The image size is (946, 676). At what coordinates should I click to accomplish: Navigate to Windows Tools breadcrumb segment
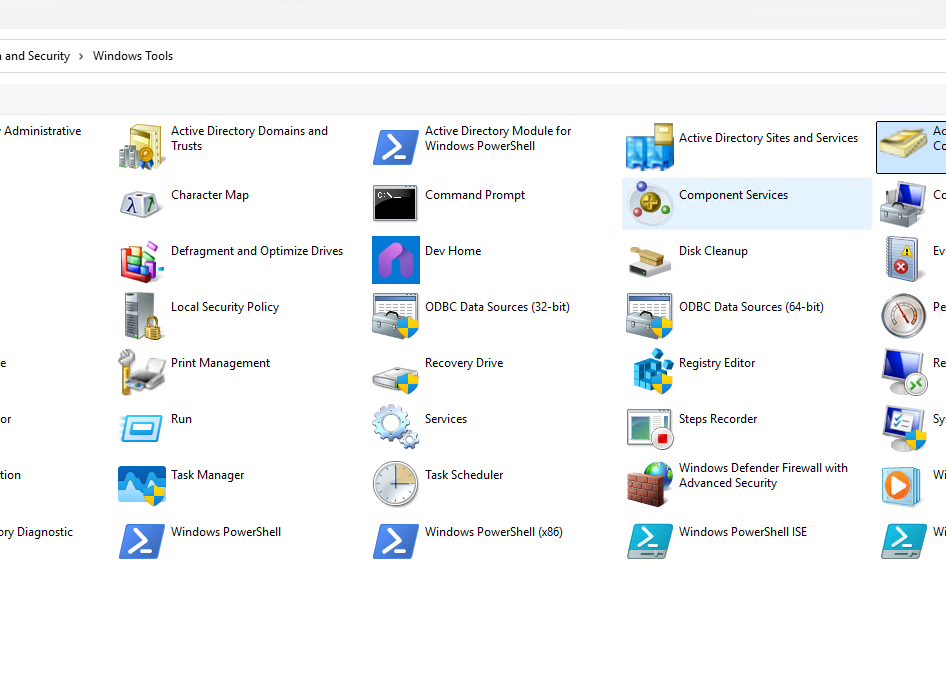coord(133,56)
